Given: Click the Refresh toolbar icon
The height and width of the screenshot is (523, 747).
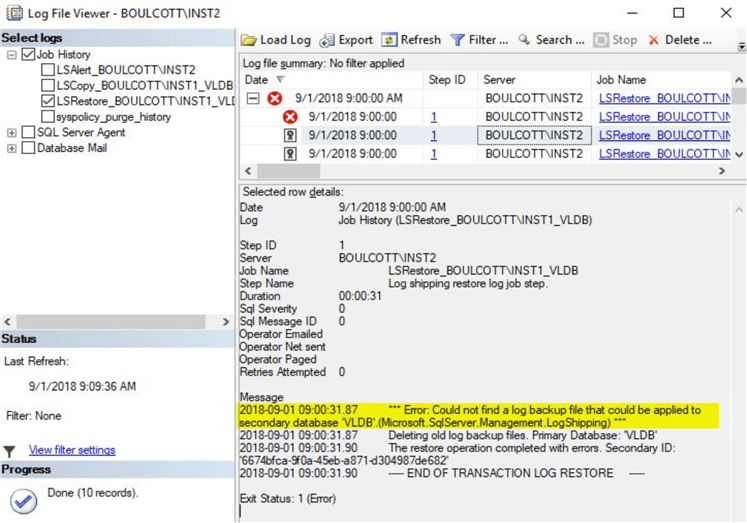Looking at the screenshot, I should coord(389,40).
